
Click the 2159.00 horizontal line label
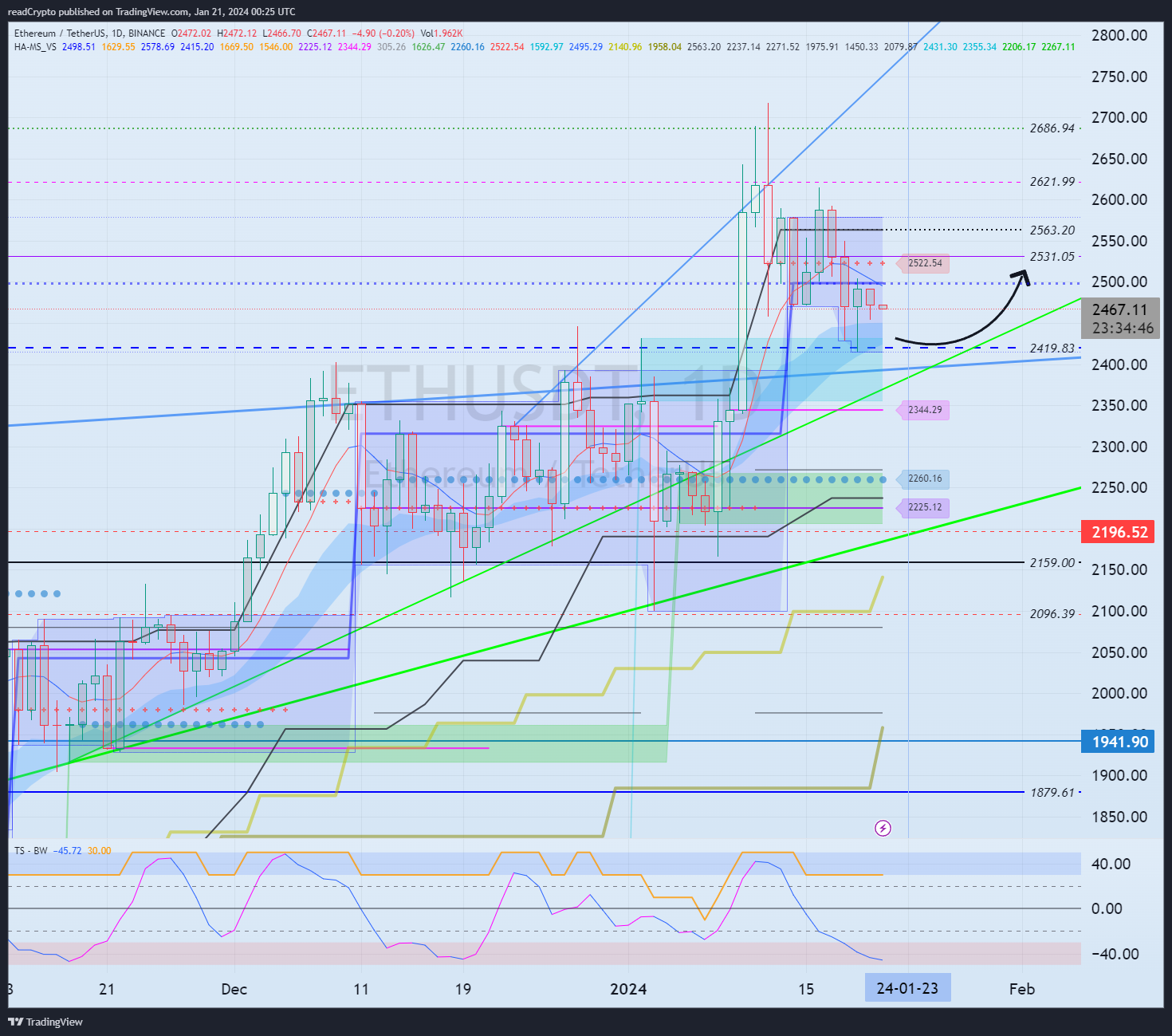coord(1052,563)
